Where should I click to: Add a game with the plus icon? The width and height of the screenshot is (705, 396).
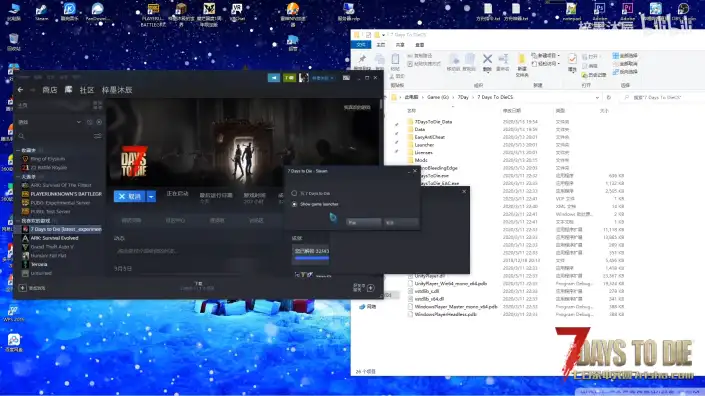point(22,288)
